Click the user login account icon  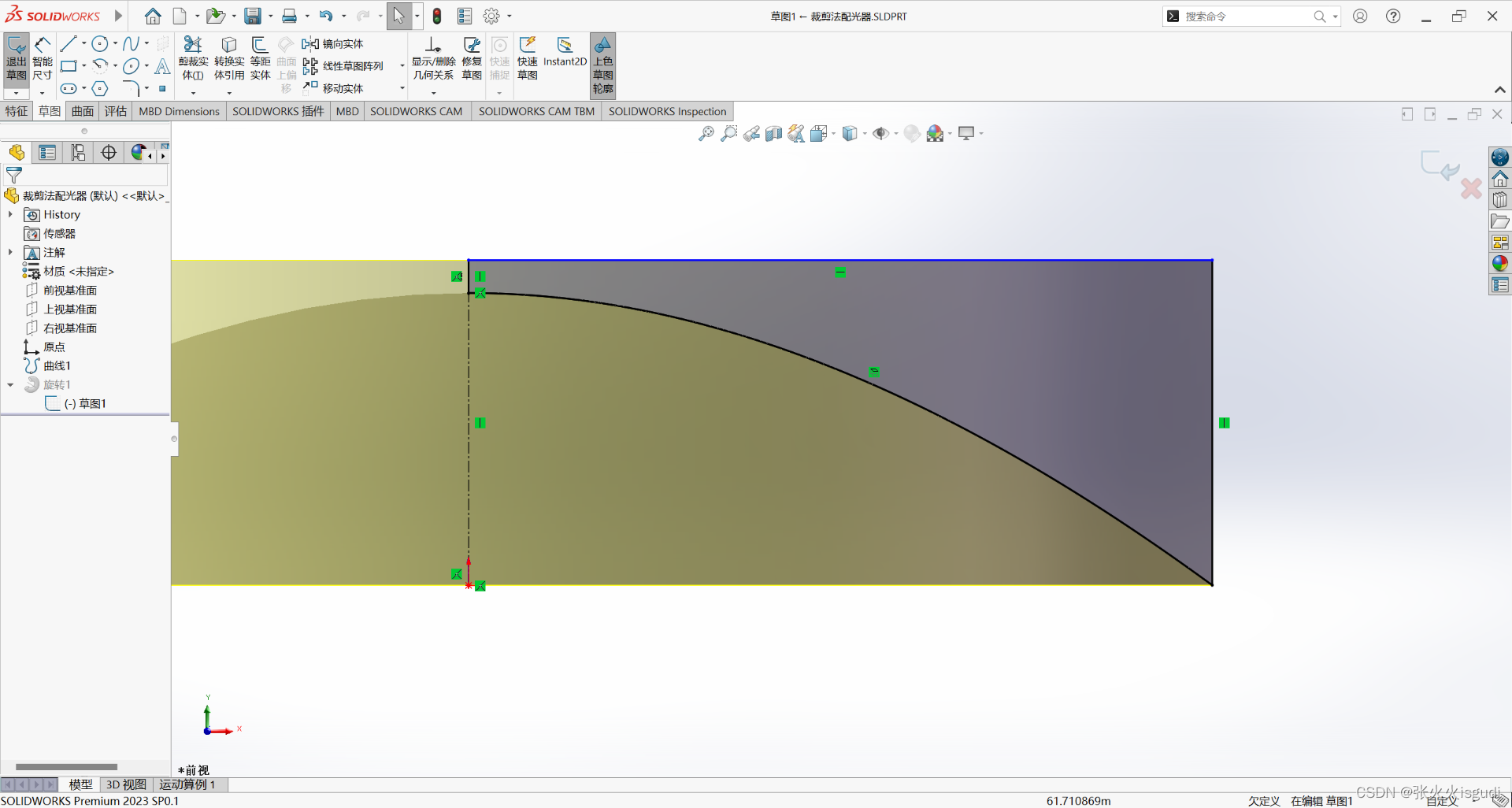coord(1360,16)
